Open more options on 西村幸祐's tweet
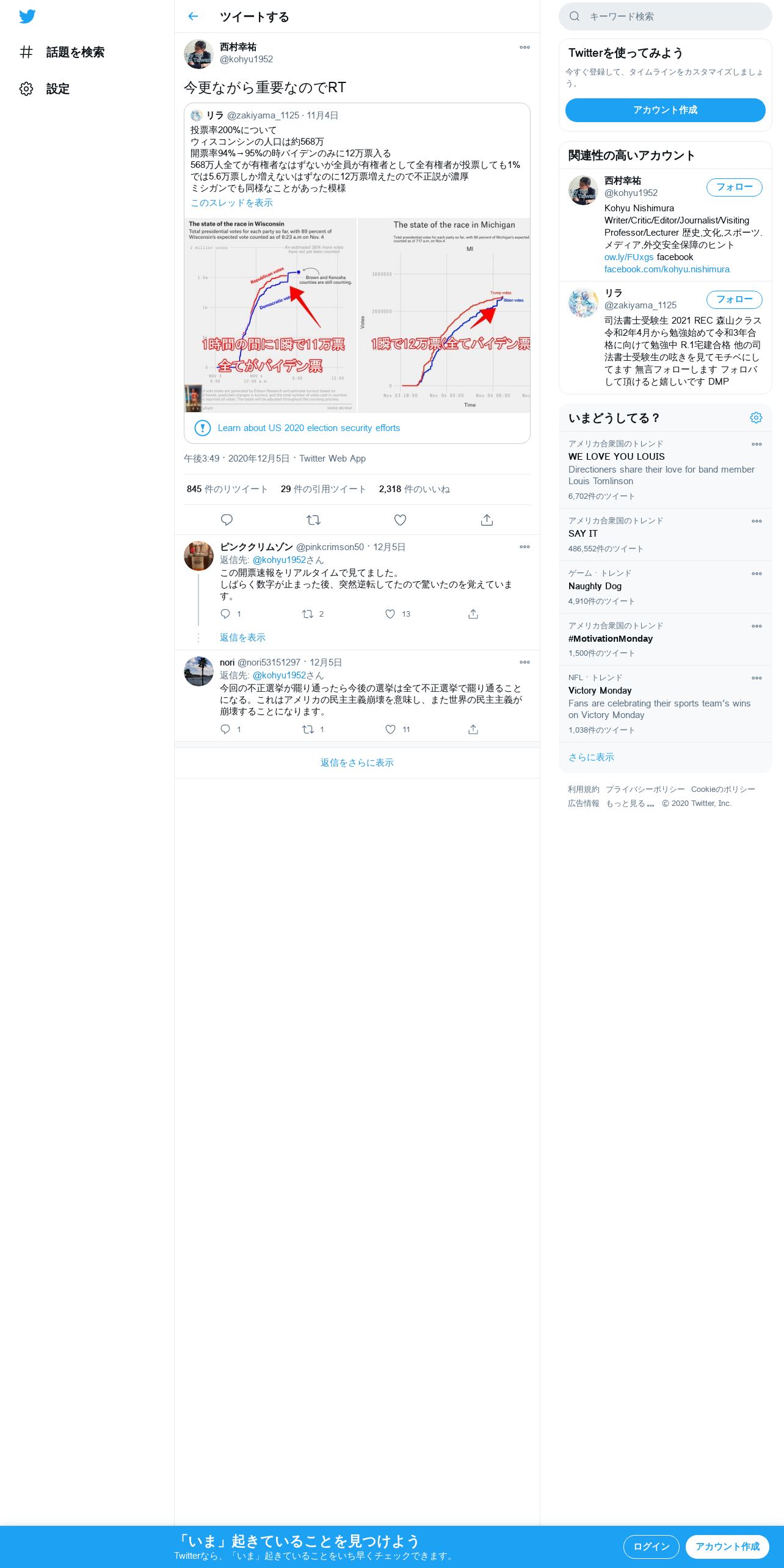 click(x=524, y=47)
